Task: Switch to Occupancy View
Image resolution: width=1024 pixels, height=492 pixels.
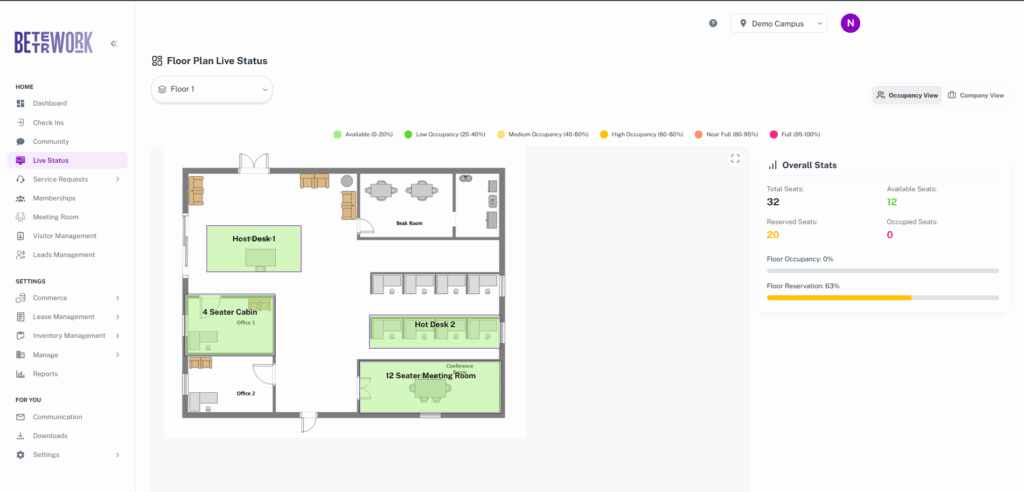Action: [907, 95]
